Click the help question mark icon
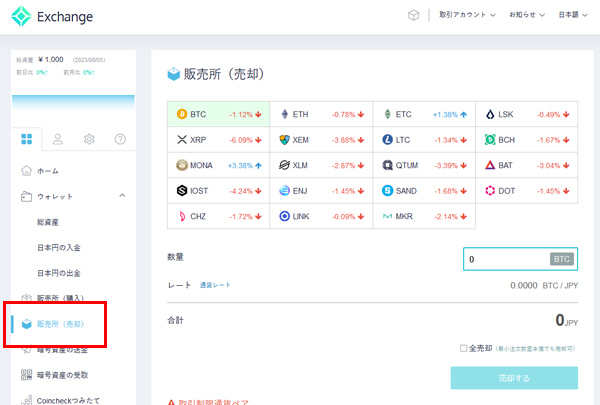Image resolution: width=600 pixels, height=405 pixels. (120, 139)
